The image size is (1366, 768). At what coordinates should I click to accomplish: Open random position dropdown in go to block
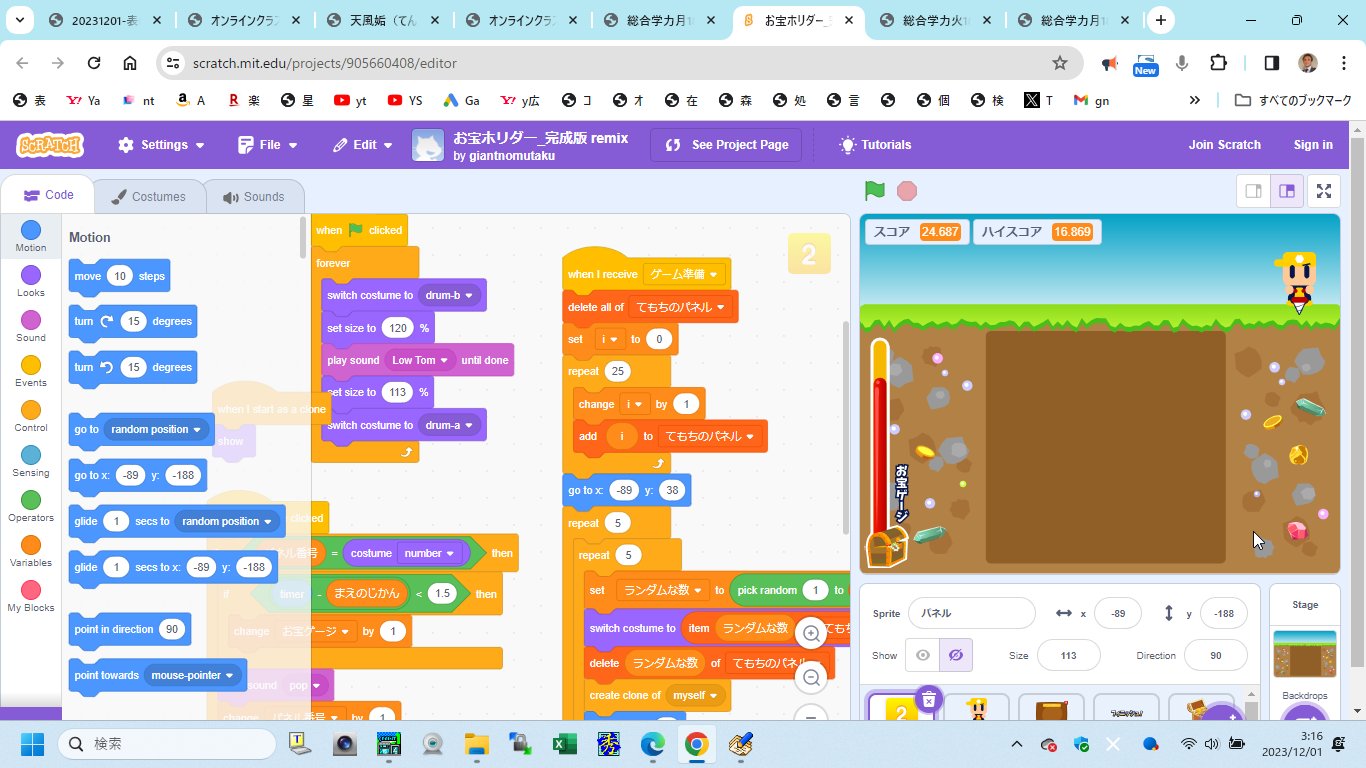157,429
